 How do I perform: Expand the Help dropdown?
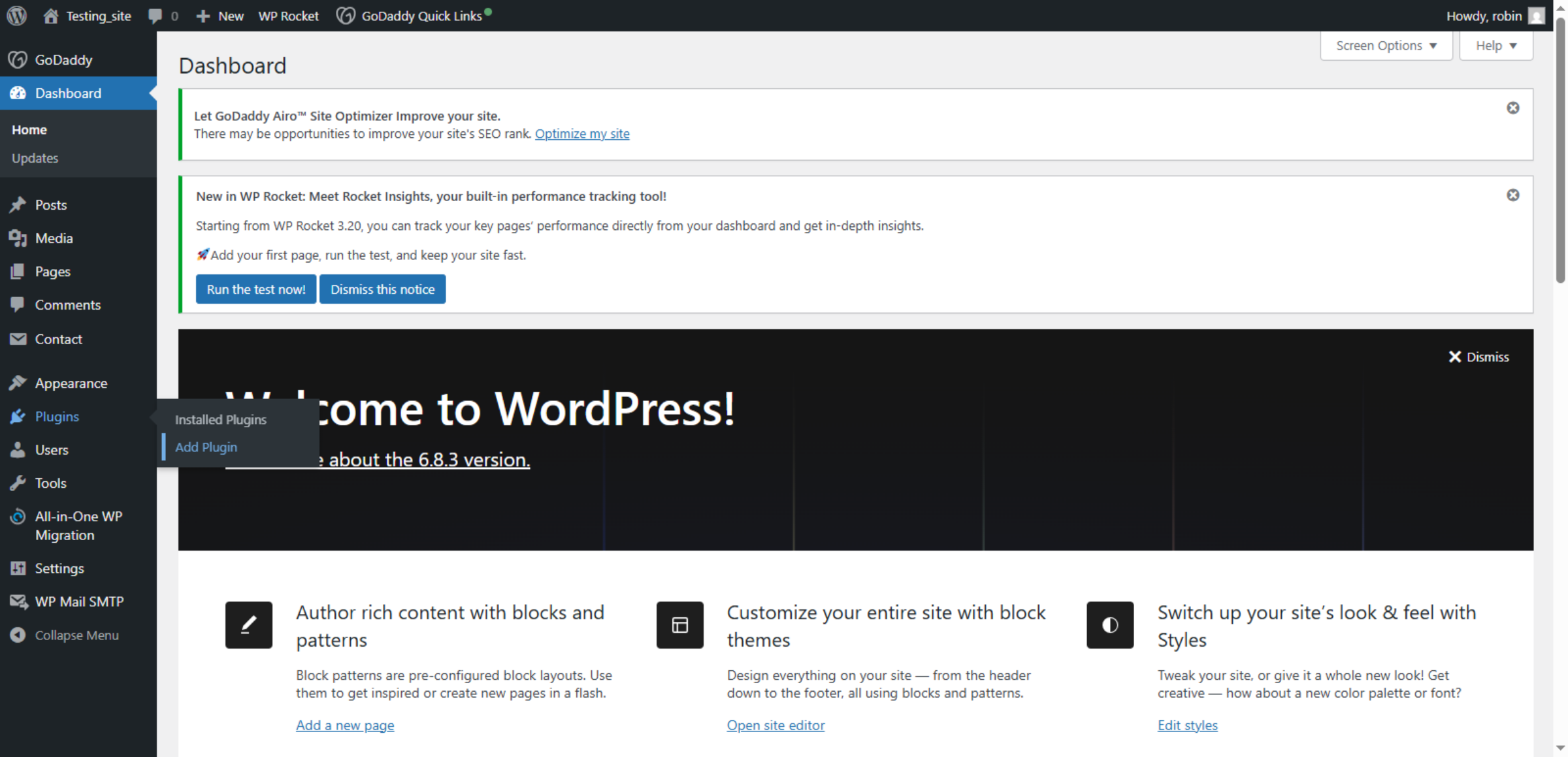[x=1495, y=45]
